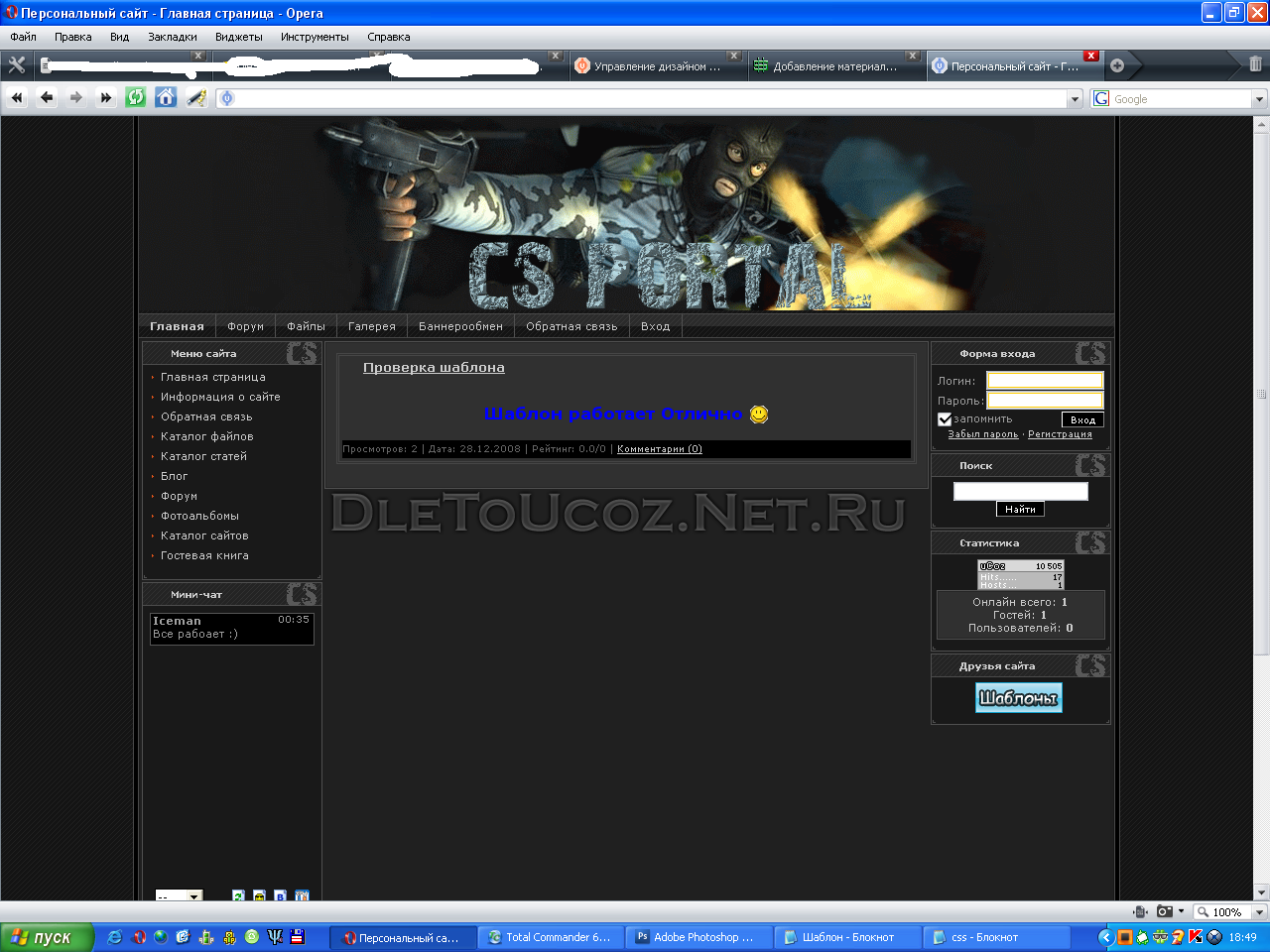
Task: Click the smiley icon in post text
Action: (x=759, y=414)
